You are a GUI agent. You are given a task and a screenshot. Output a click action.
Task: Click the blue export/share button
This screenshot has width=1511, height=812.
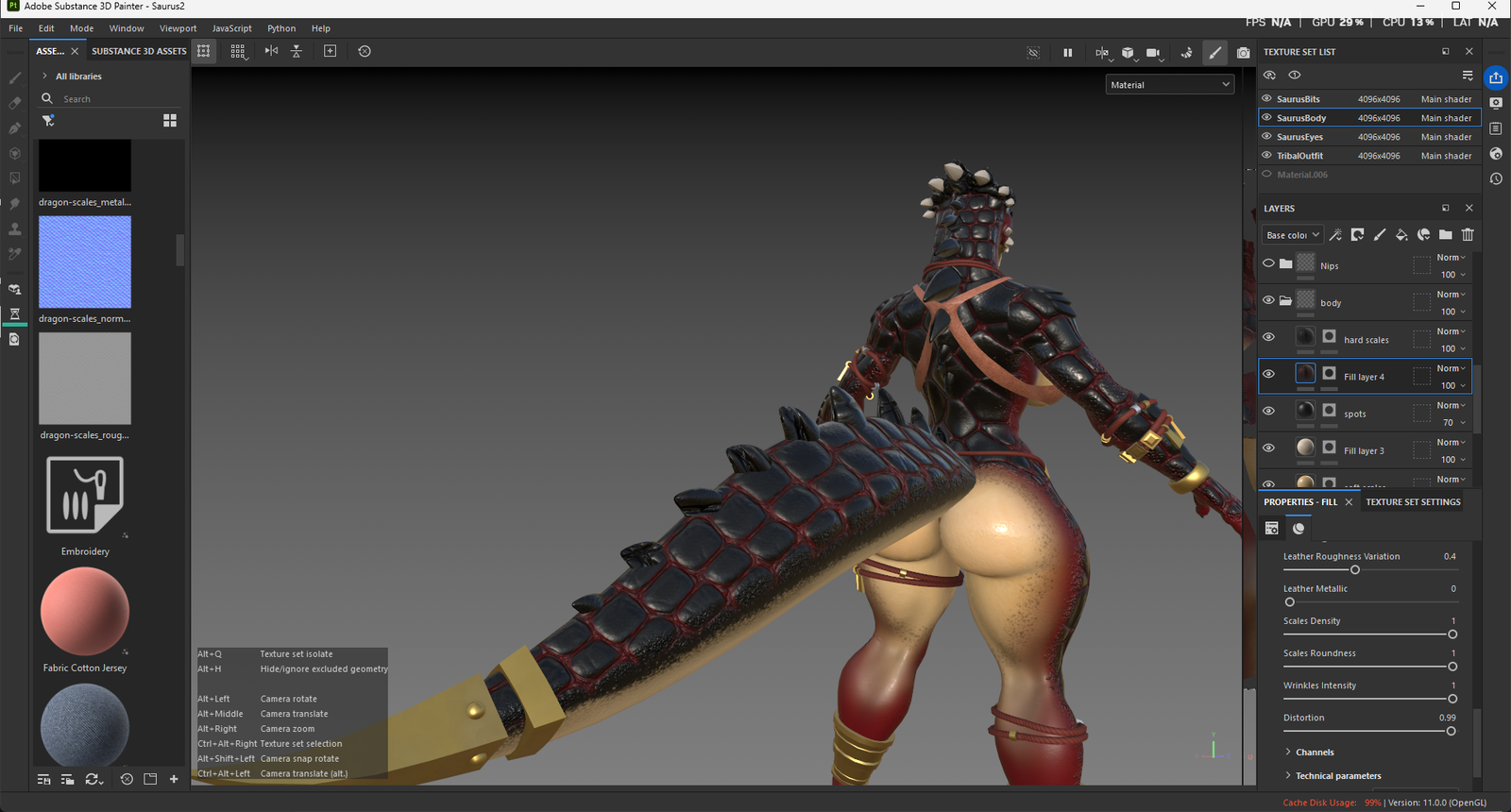1496,77
